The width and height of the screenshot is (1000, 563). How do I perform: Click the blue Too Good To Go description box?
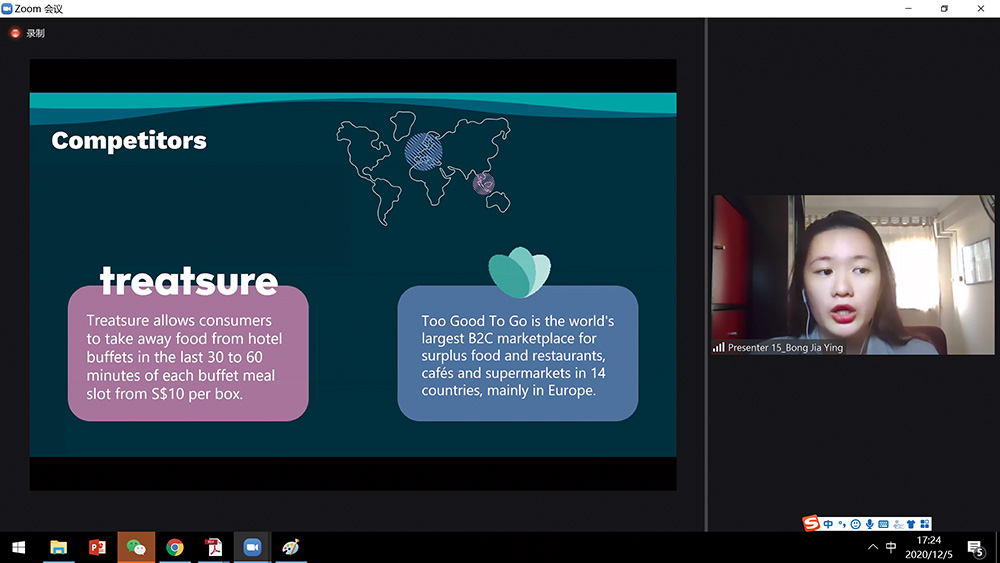coord(517,353)
